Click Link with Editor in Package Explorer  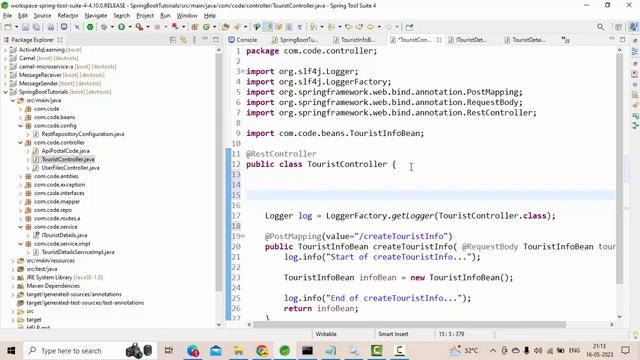183,40
